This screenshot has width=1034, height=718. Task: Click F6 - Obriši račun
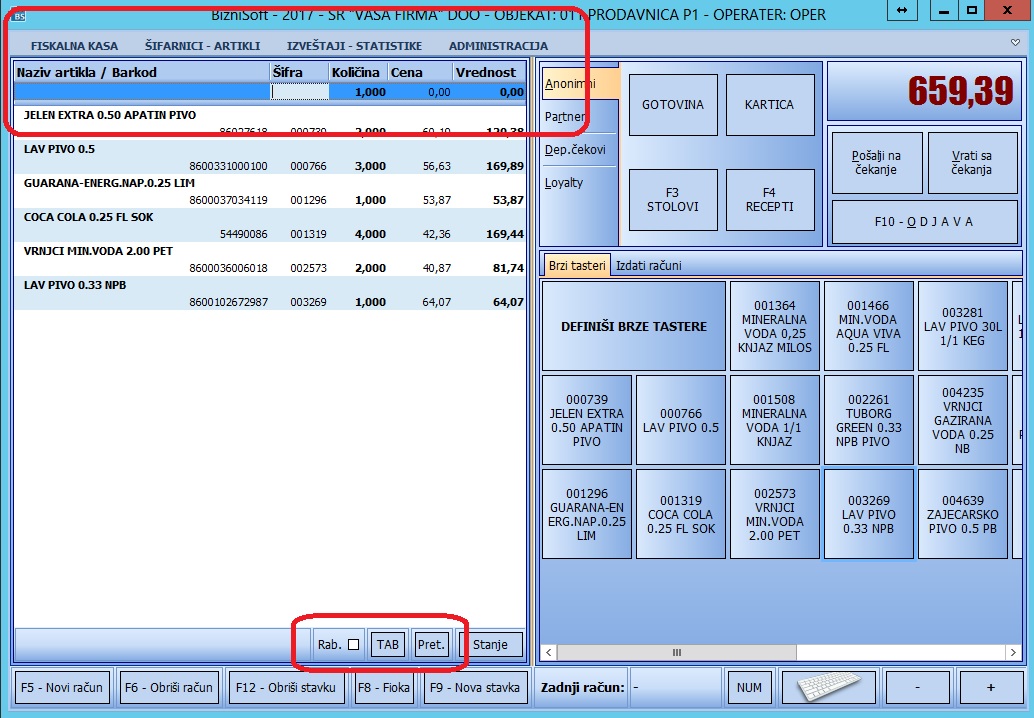(169, 688)
